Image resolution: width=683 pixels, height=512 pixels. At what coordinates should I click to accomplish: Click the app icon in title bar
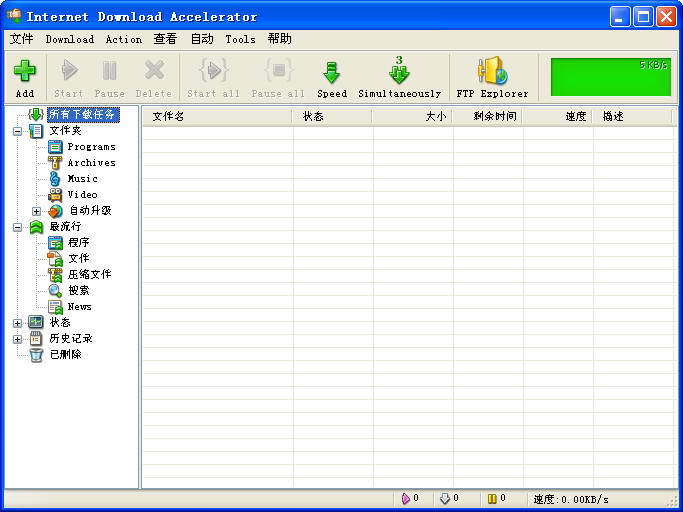click(x=14, y=16)
